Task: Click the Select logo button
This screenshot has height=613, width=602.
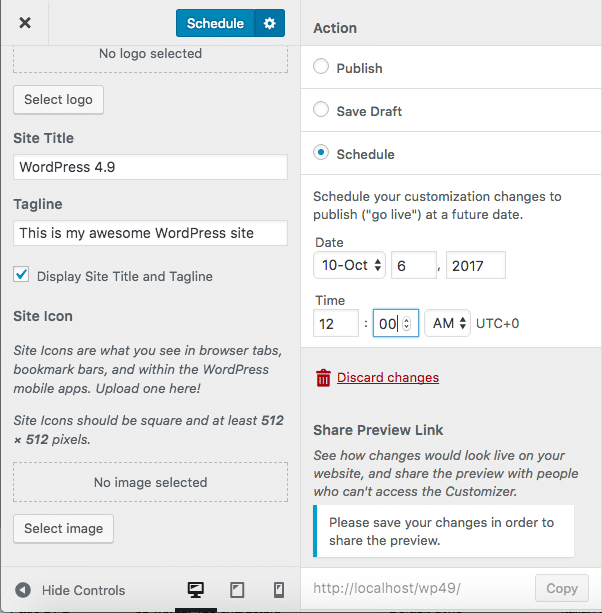Action: (x=58, y=99)
